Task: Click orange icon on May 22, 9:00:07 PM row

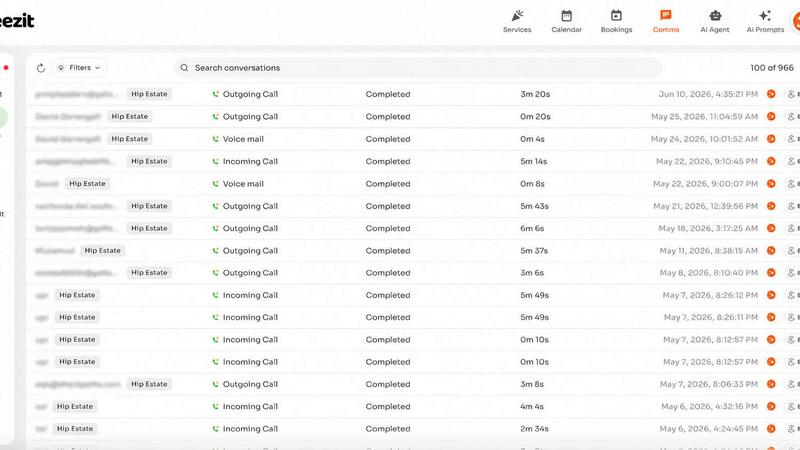Action: point(771,184)
